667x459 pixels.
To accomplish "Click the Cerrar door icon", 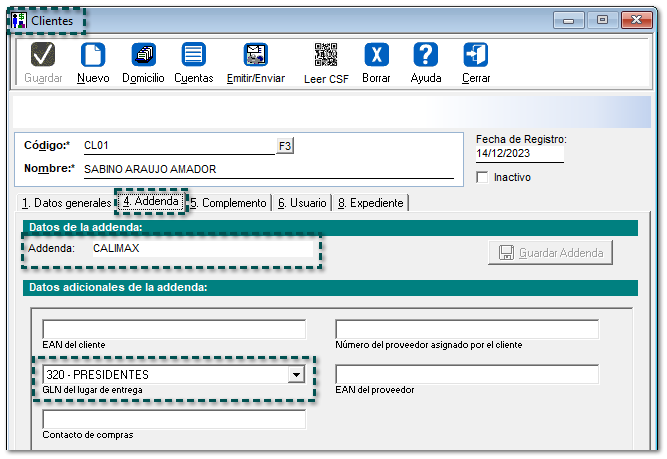I will [476, 56].
